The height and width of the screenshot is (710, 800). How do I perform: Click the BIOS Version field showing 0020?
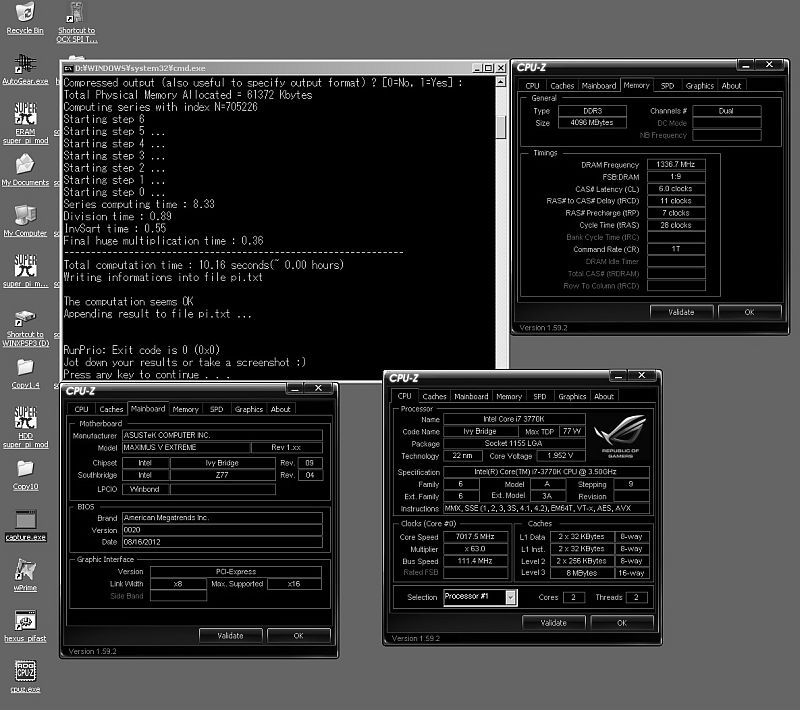point(222,530)
